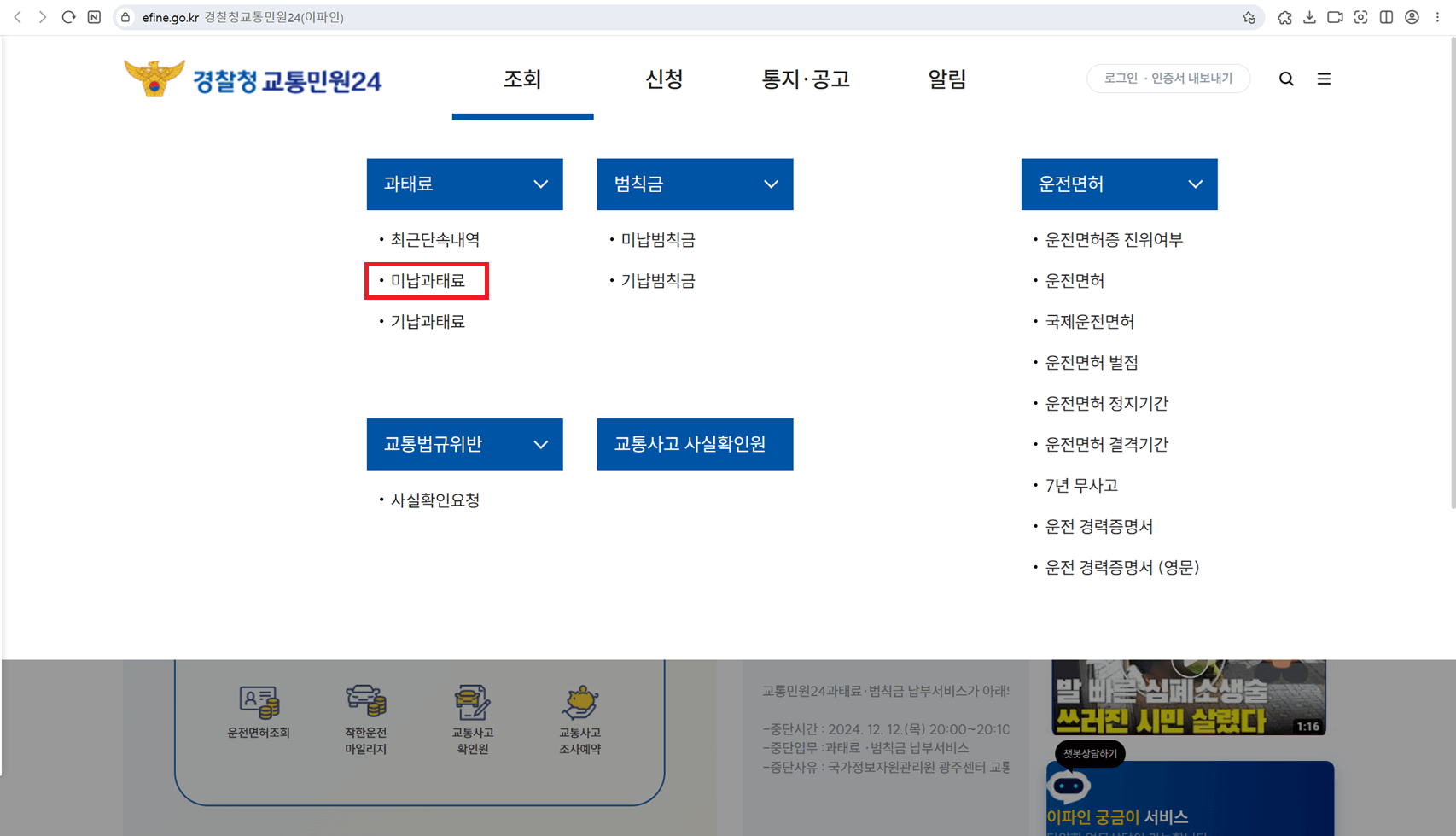Open the 알림 menu
This screenshot has width=1456, height=836.
coord(947,79)
